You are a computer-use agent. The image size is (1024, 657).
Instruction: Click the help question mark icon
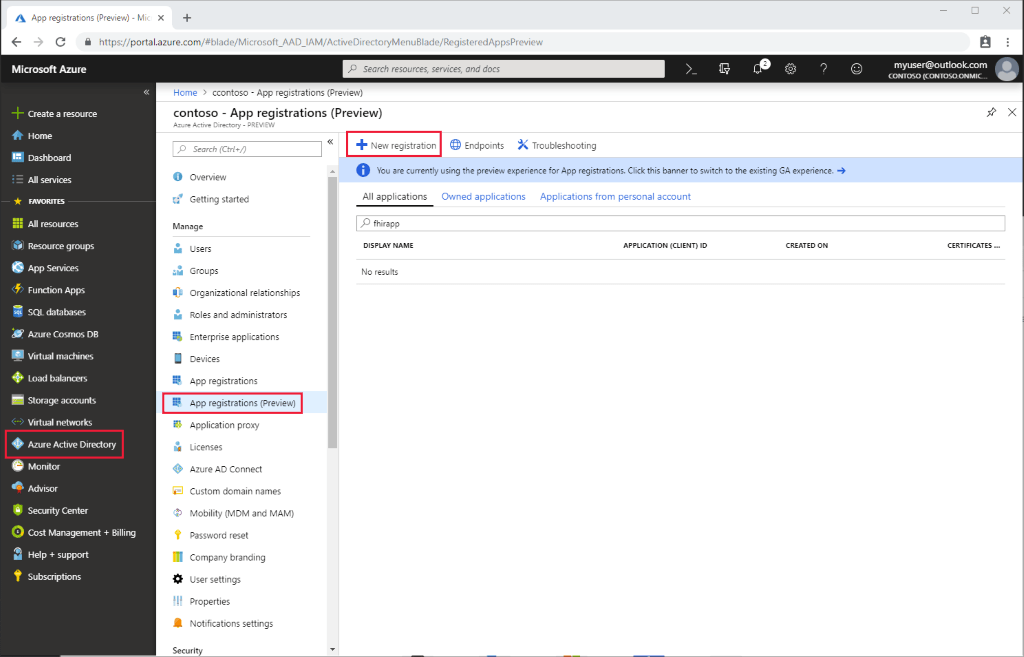[823, 69]
